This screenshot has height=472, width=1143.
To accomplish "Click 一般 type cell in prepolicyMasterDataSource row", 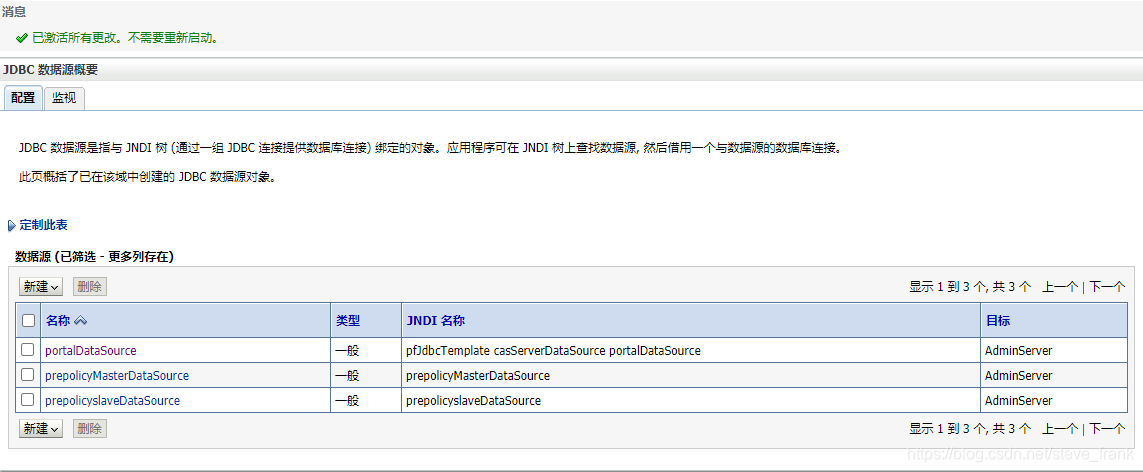I will 347,376.
